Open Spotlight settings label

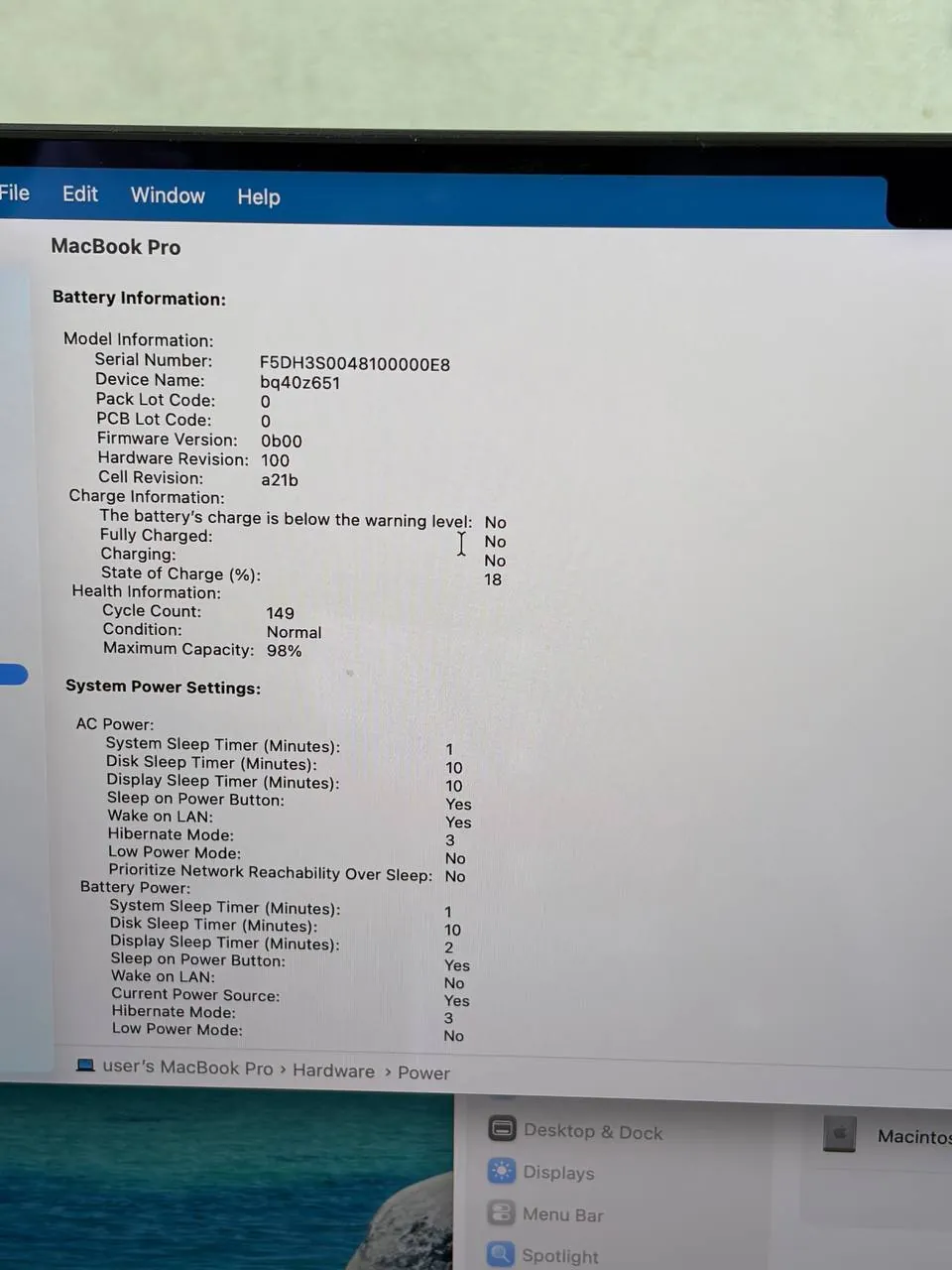tap(560, 1256)
